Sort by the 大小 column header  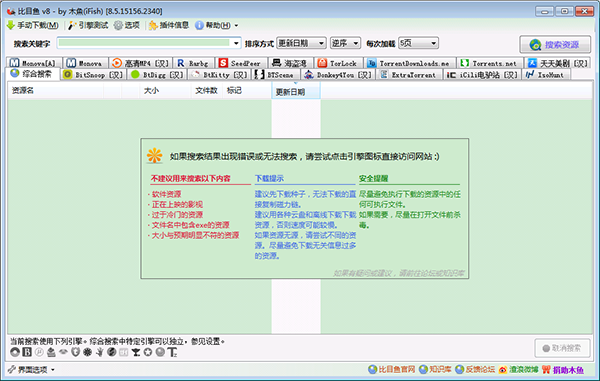(165, 91)
